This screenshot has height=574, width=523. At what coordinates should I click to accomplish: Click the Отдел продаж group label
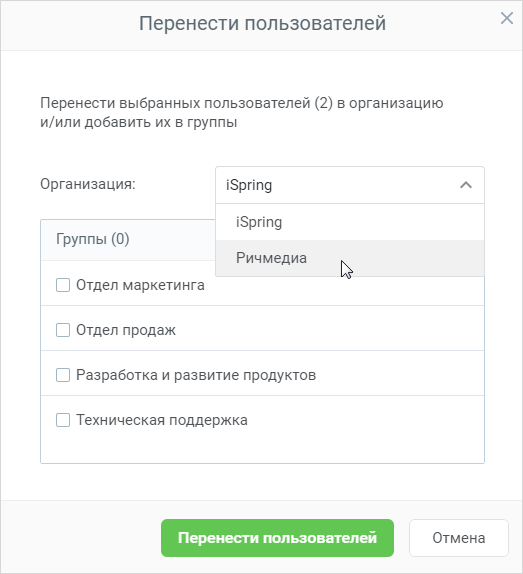point(126,330)
